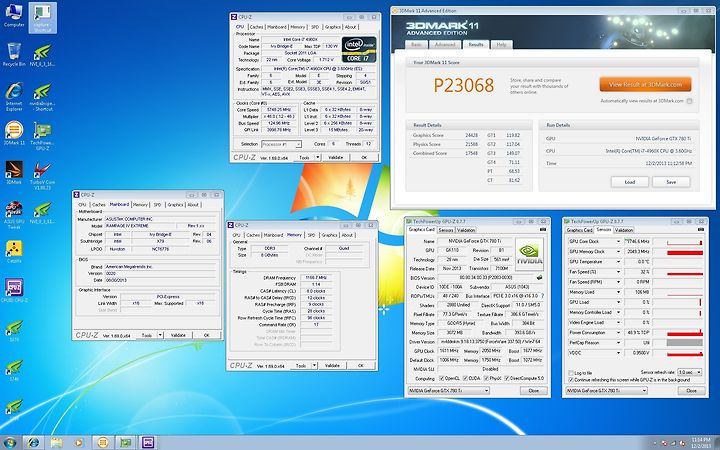Select the ASUS GPU Tweak desktop icon
The height and width of the screenshot is (450, 720).
coord(14,215)
